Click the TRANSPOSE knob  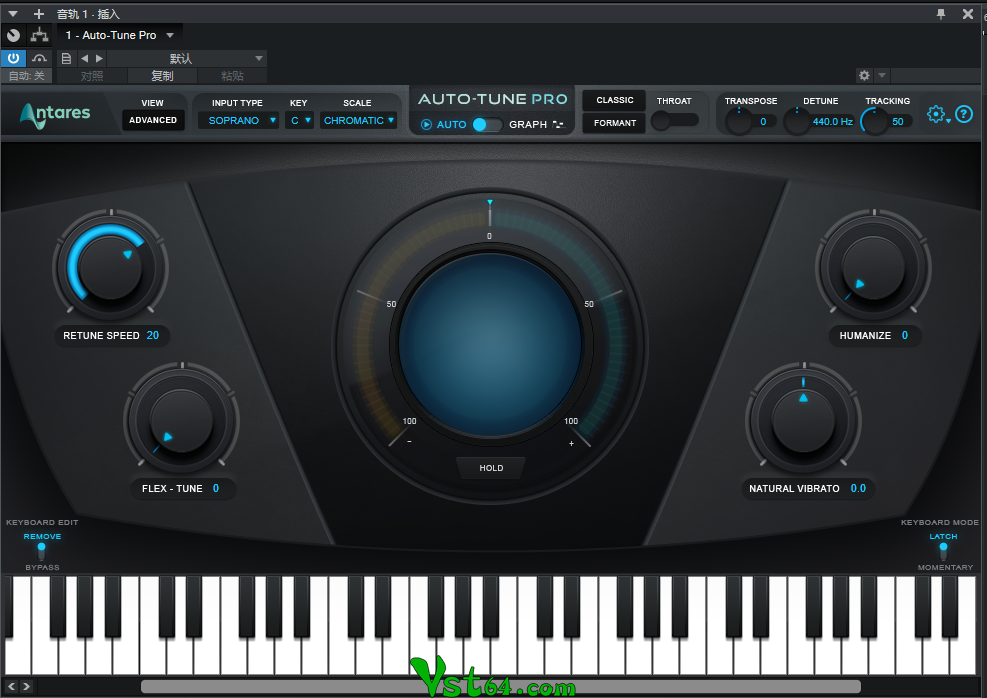click(x=738, y=121)
